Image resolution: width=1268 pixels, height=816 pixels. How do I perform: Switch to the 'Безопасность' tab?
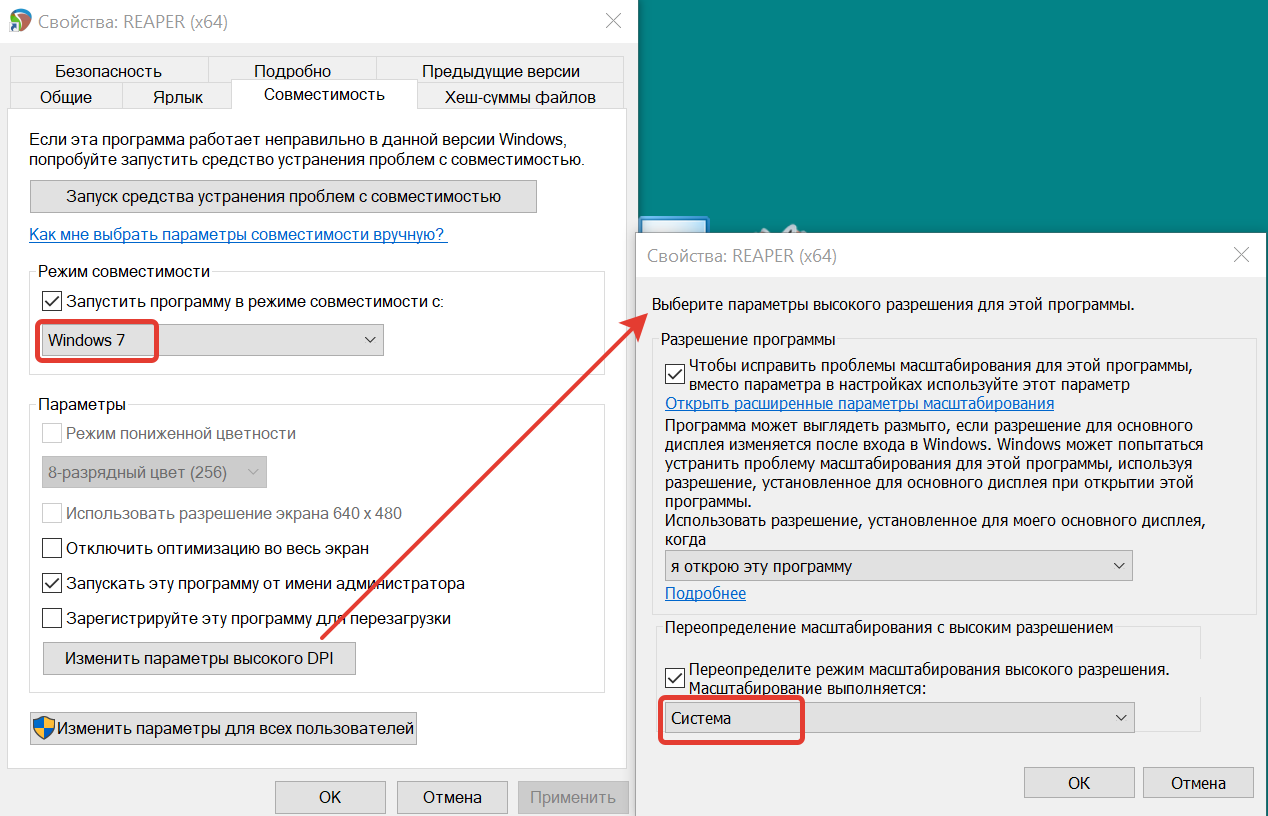pos(108,71)
